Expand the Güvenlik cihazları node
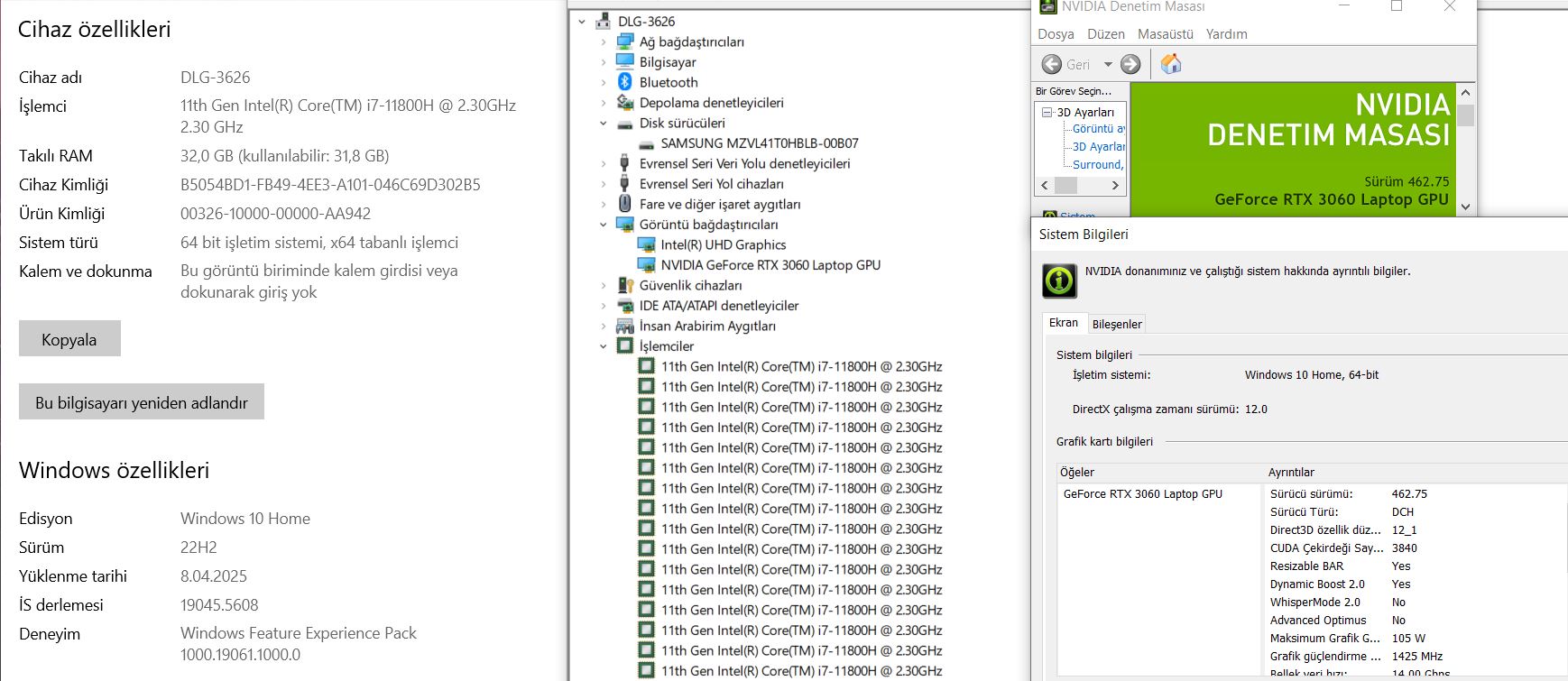Viewport: 1568px width, 681px height. [x=604, y=285]
